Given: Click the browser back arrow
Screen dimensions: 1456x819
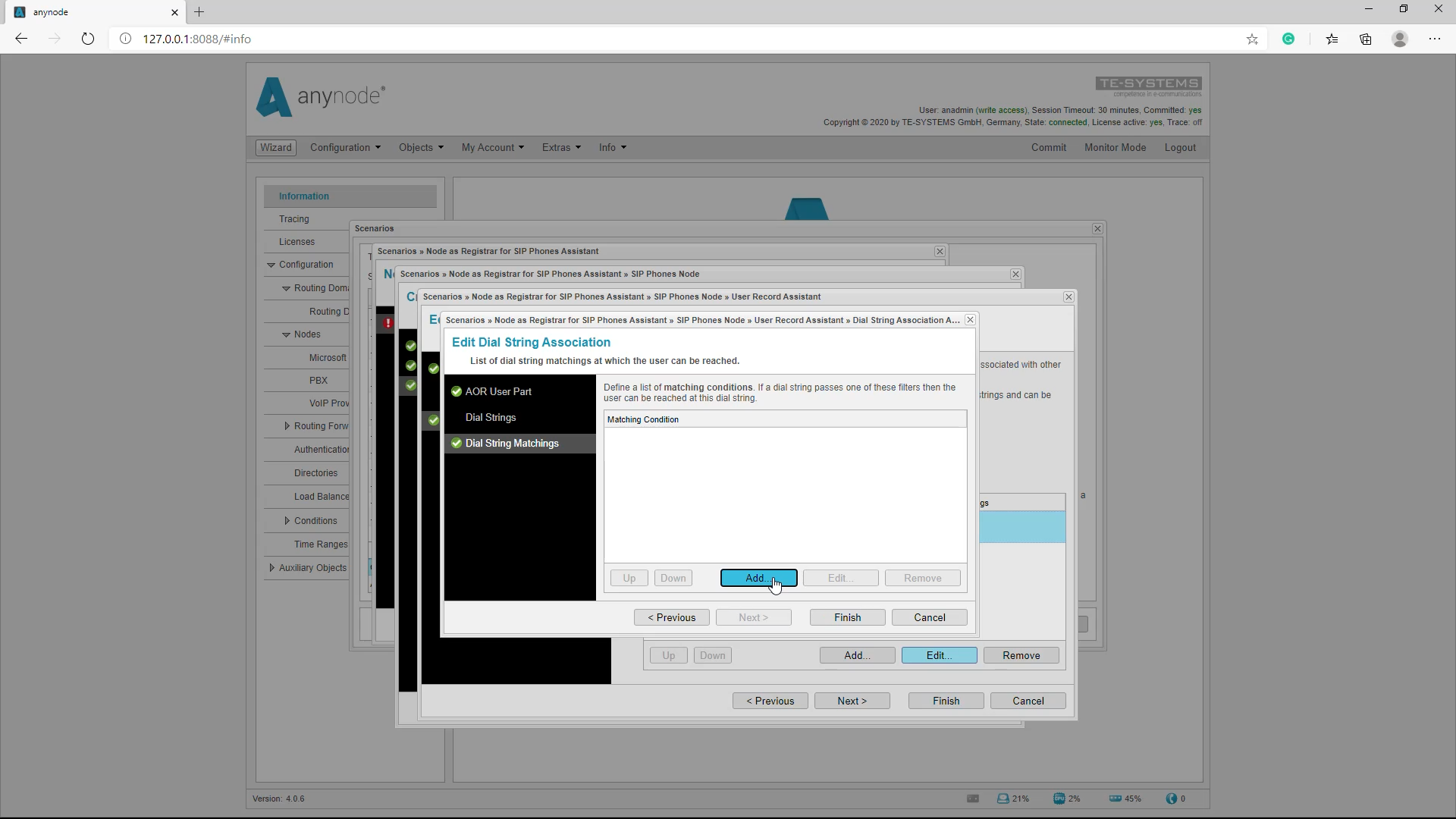Looking at the screenshot, I should tap(21, 39).
